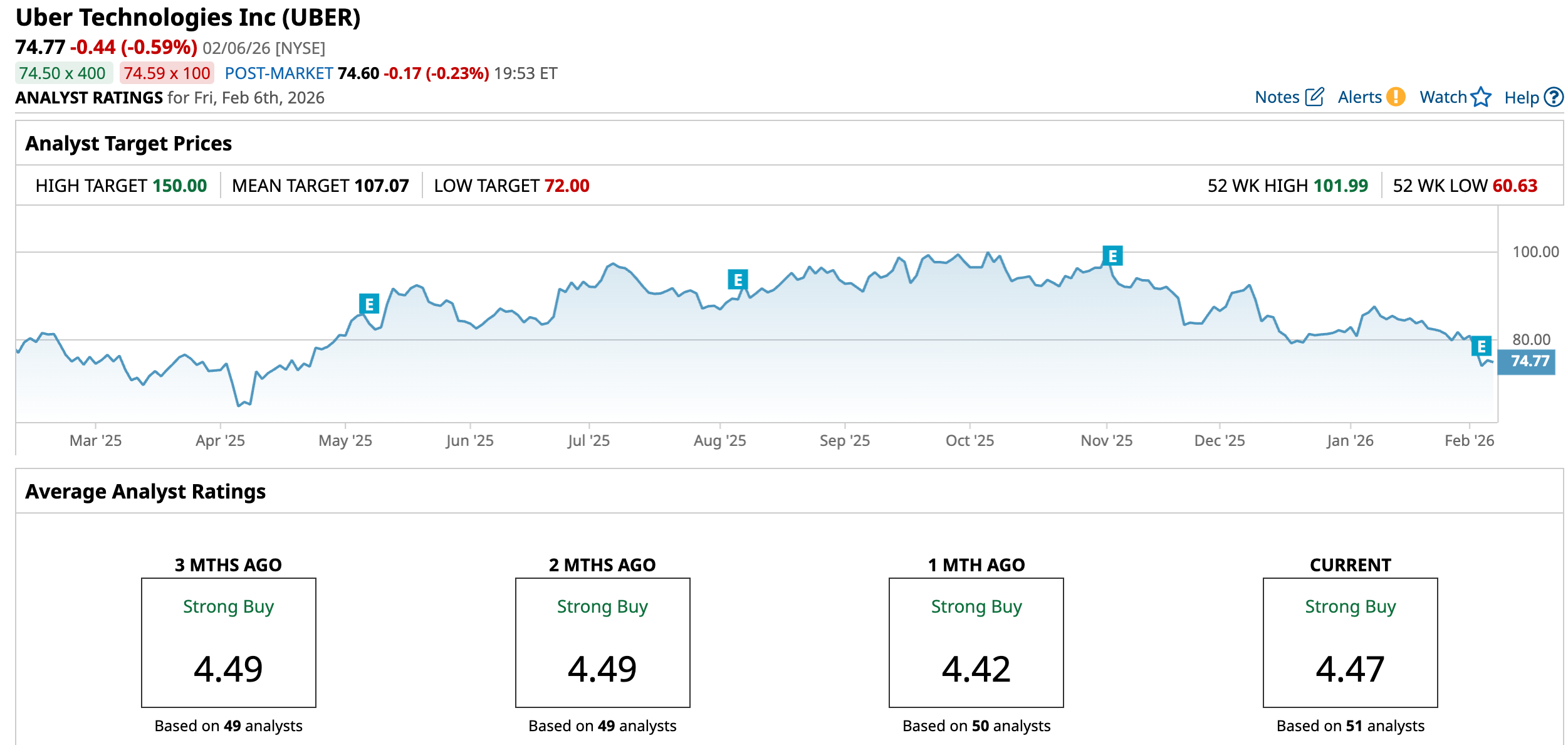Click the May '25 earnings E marker
Screen dimensions: 1568x745
(369, 304)
